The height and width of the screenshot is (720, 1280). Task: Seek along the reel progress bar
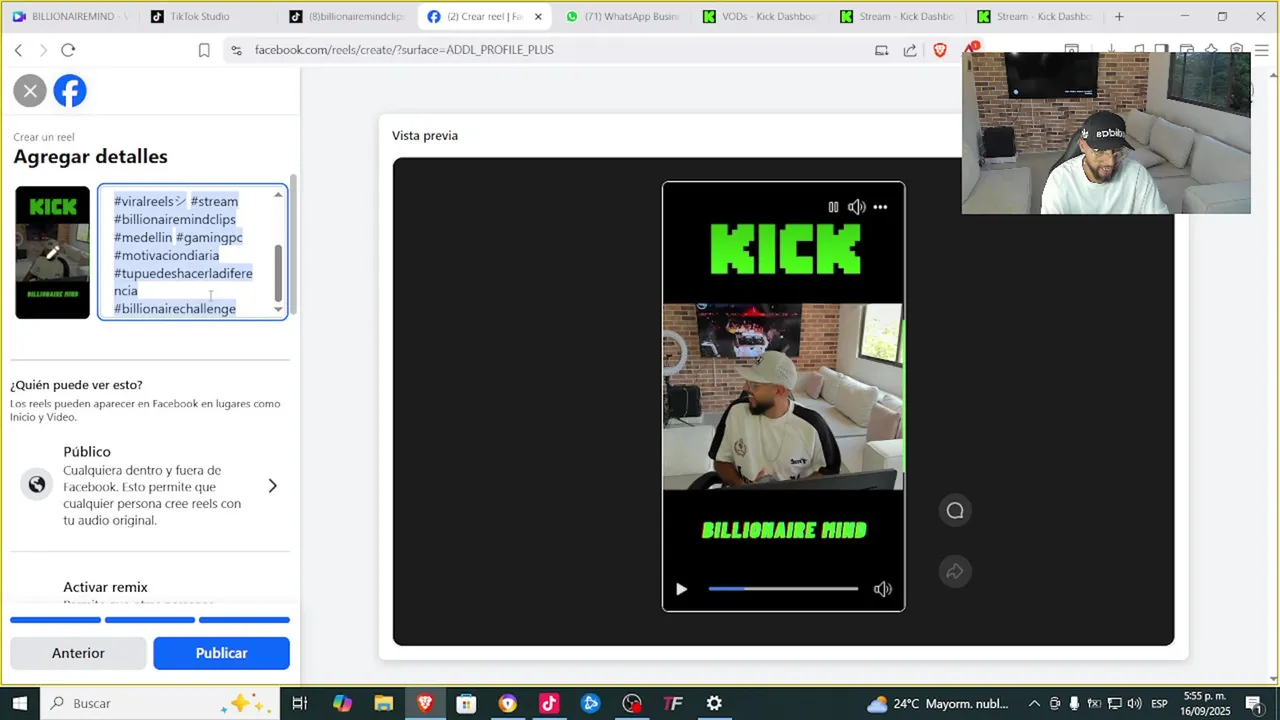pos(783,589)
